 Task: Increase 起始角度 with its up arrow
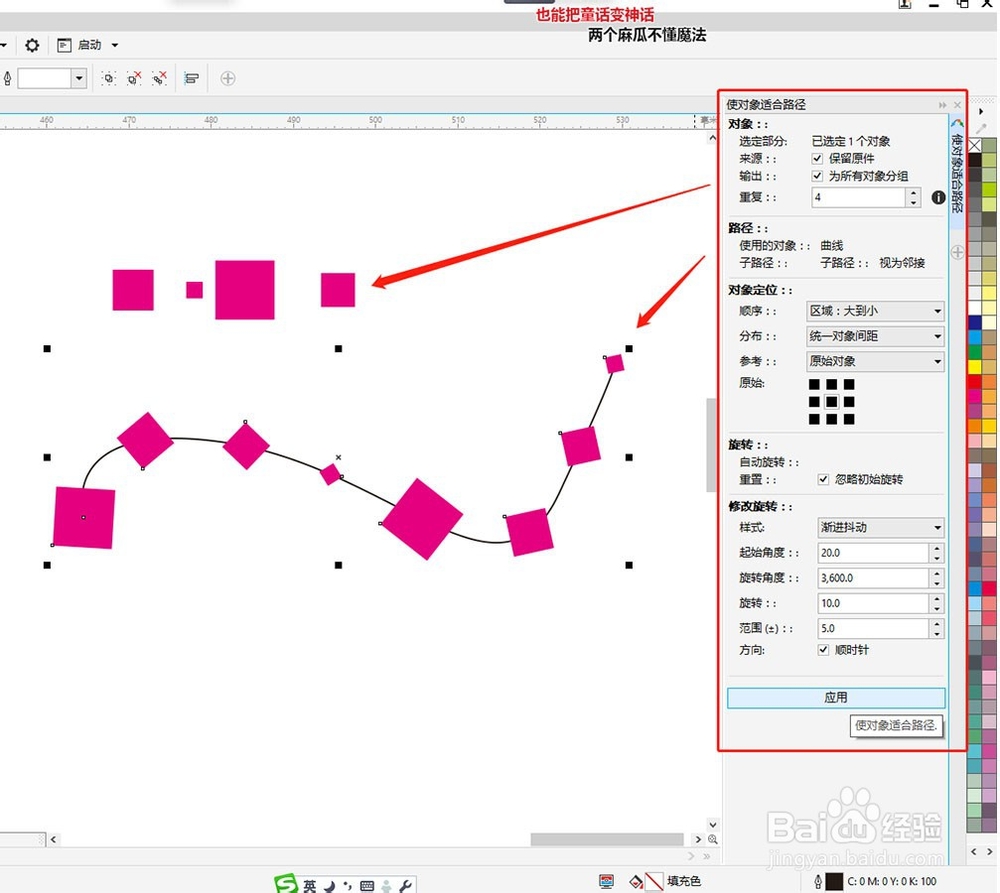937,548
